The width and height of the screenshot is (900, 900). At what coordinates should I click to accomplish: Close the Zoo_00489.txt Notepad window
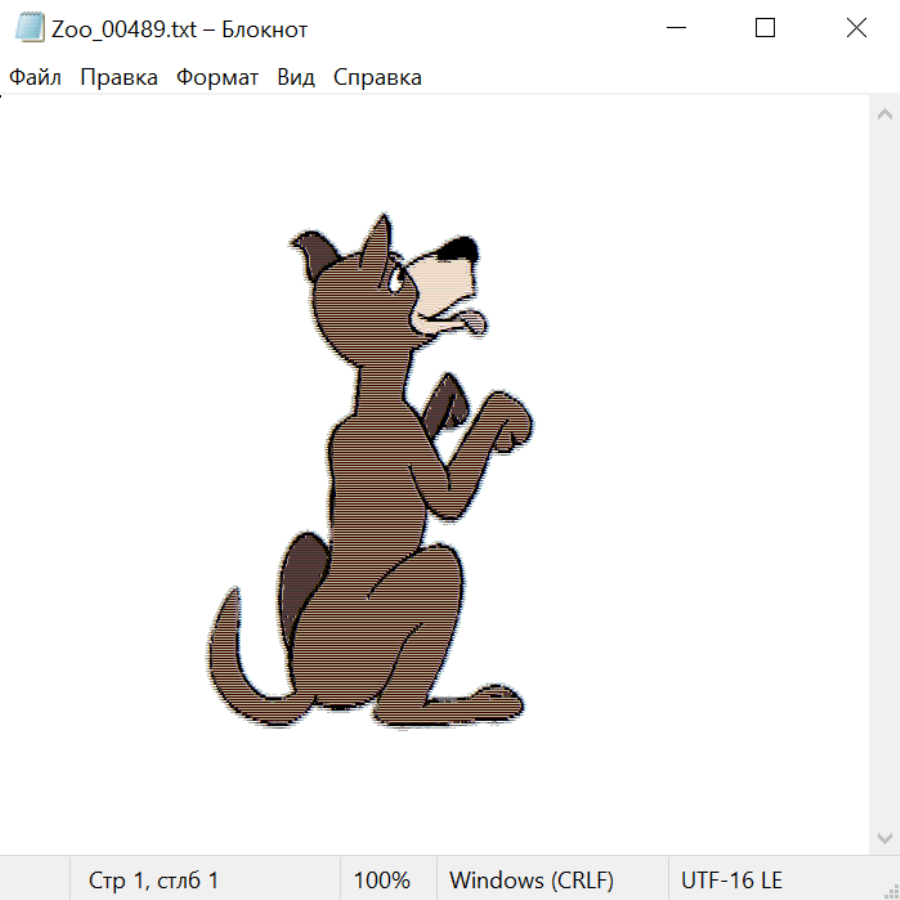click(856, 28)
